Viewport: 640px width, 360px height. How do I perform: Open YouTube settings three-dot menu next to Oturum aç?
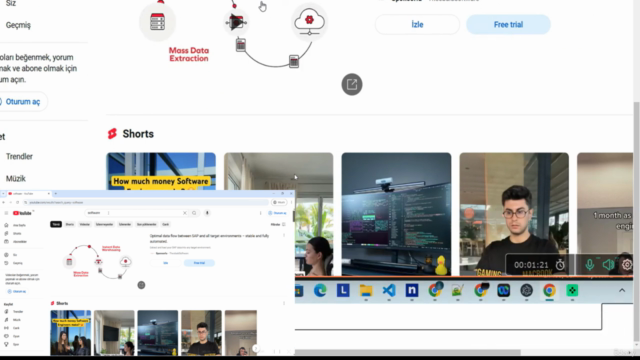click(x=260, y=213)
